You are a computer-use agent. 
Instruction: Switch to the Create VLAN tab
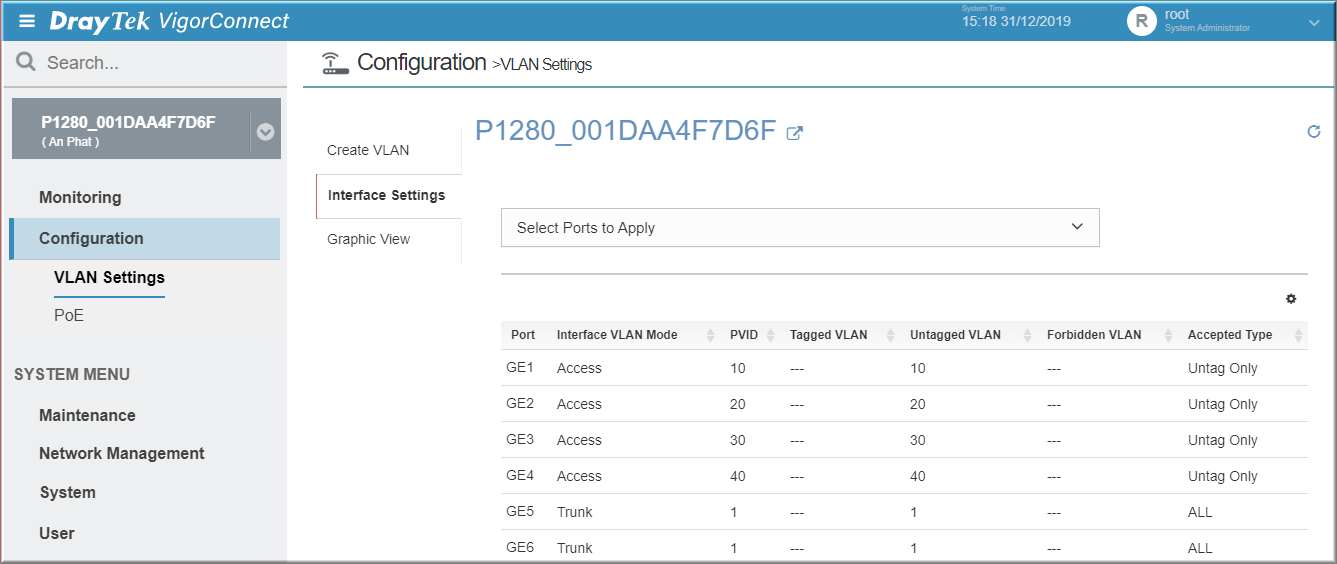[x=368, y=150]
